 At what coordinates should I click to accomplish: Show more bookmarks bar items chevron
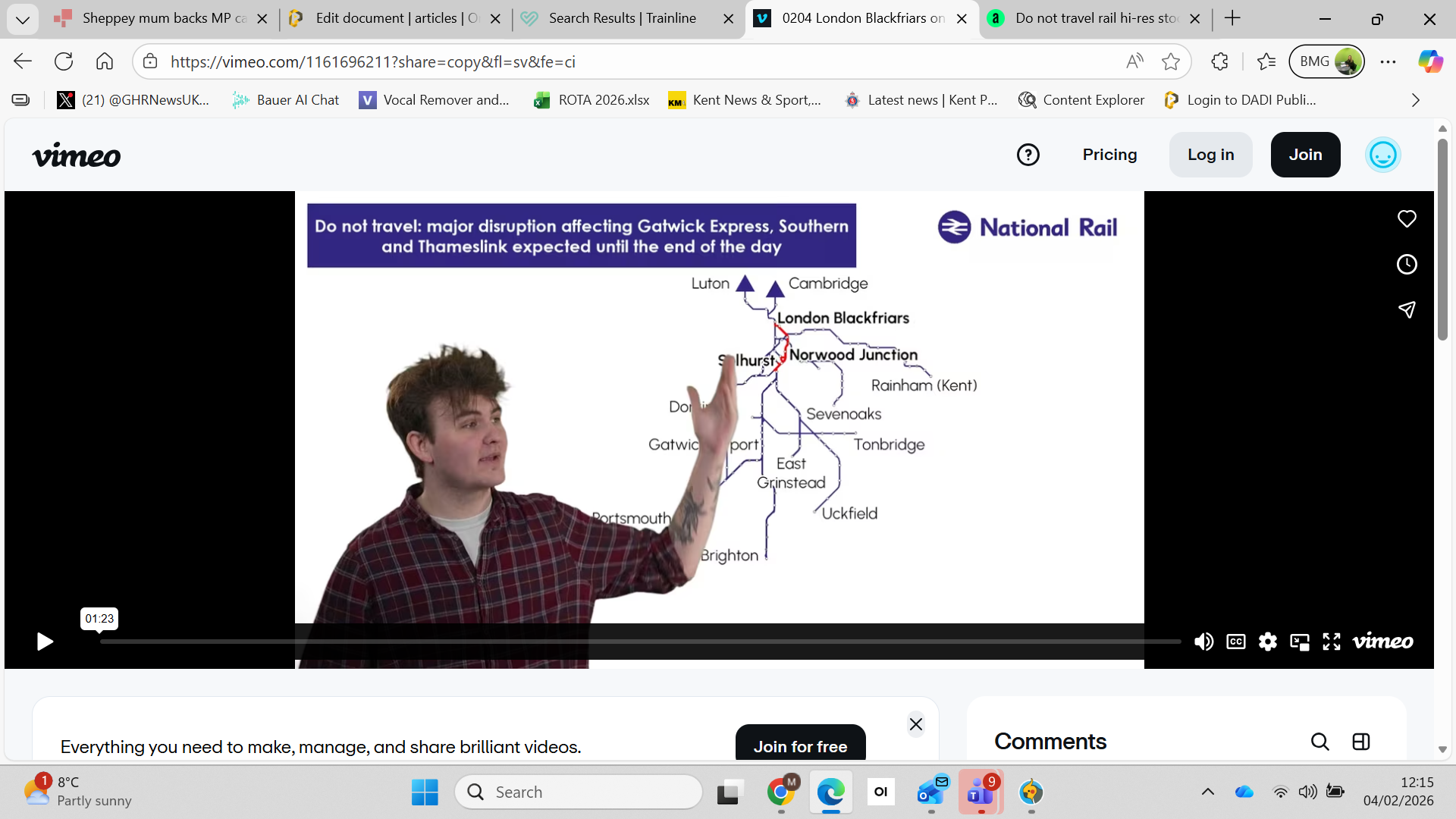[x=1415, y=100]
